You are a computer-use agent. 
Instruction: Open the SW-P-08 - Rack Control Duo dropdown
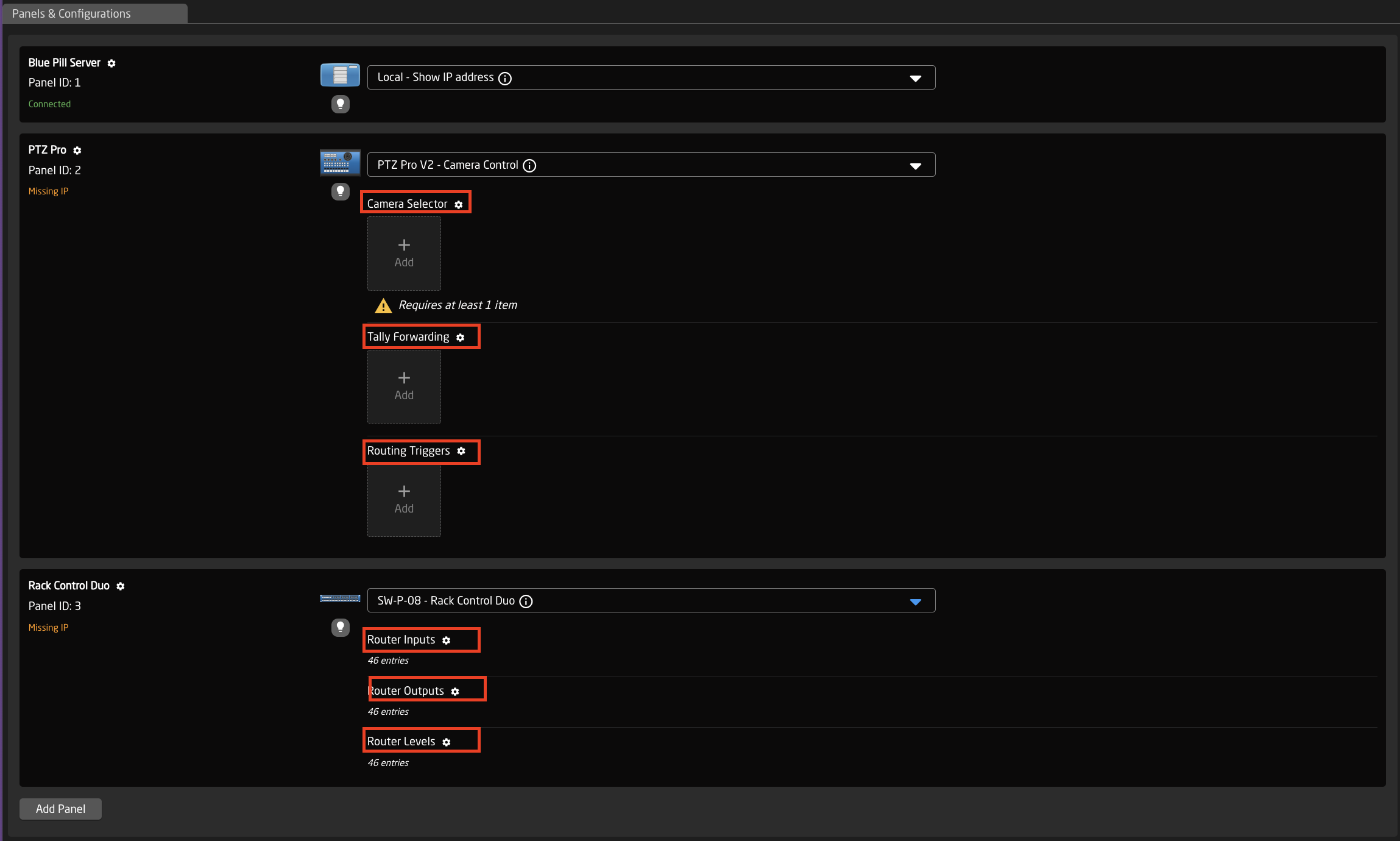pos(651,600)
